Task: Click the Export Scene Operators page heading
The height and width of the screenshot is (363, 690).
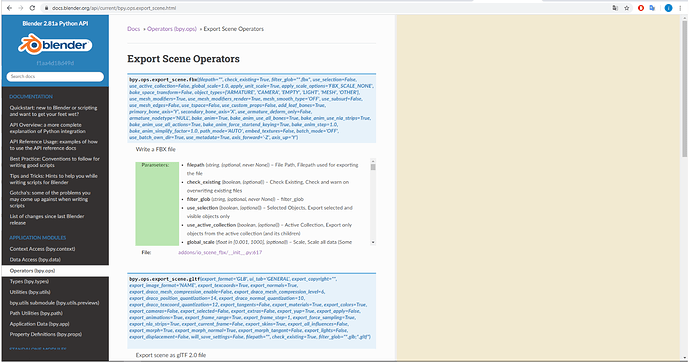Action: [x=184, y=59]
